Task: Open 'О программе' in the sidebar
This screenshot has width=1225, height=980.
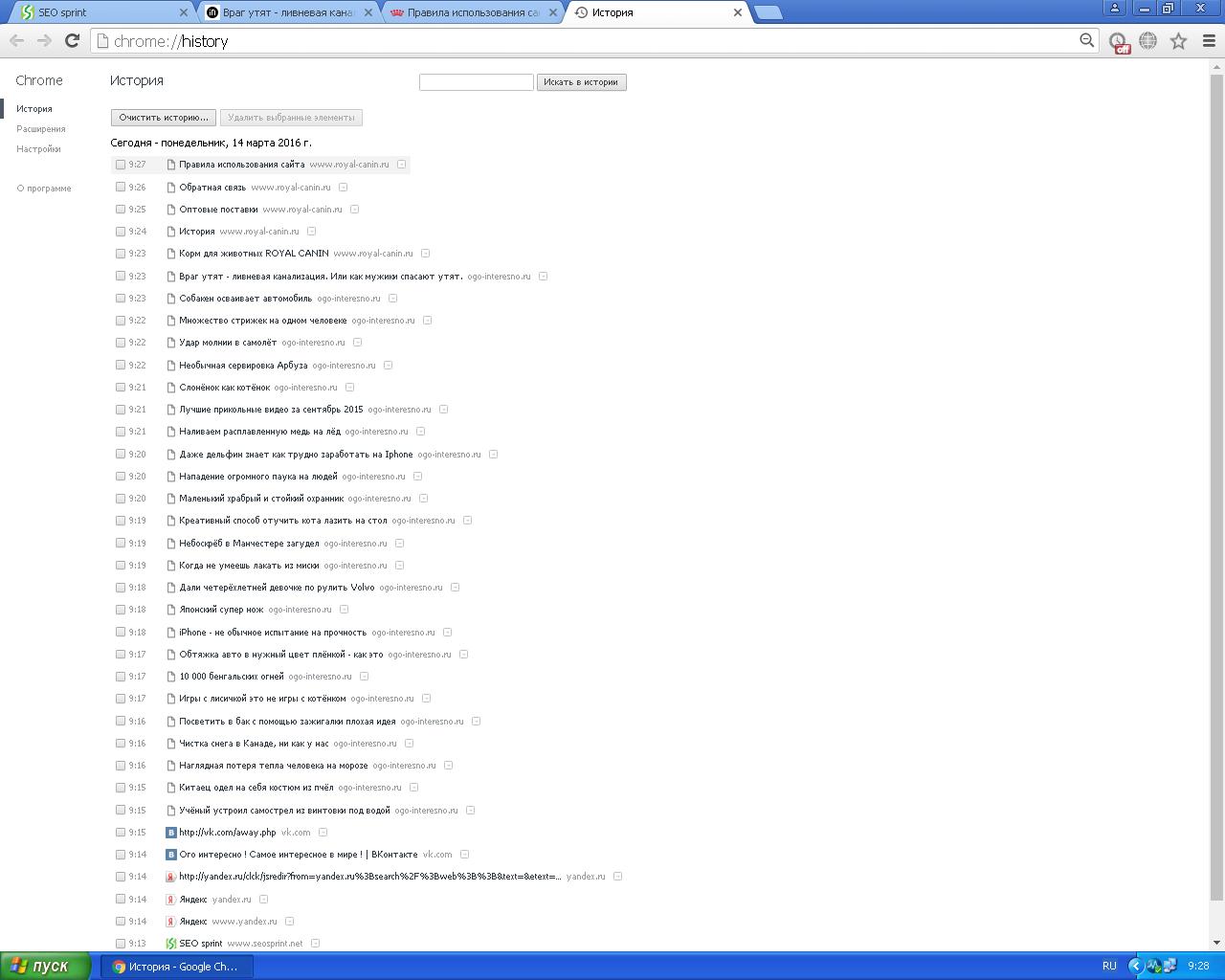Action: [44, 189]
